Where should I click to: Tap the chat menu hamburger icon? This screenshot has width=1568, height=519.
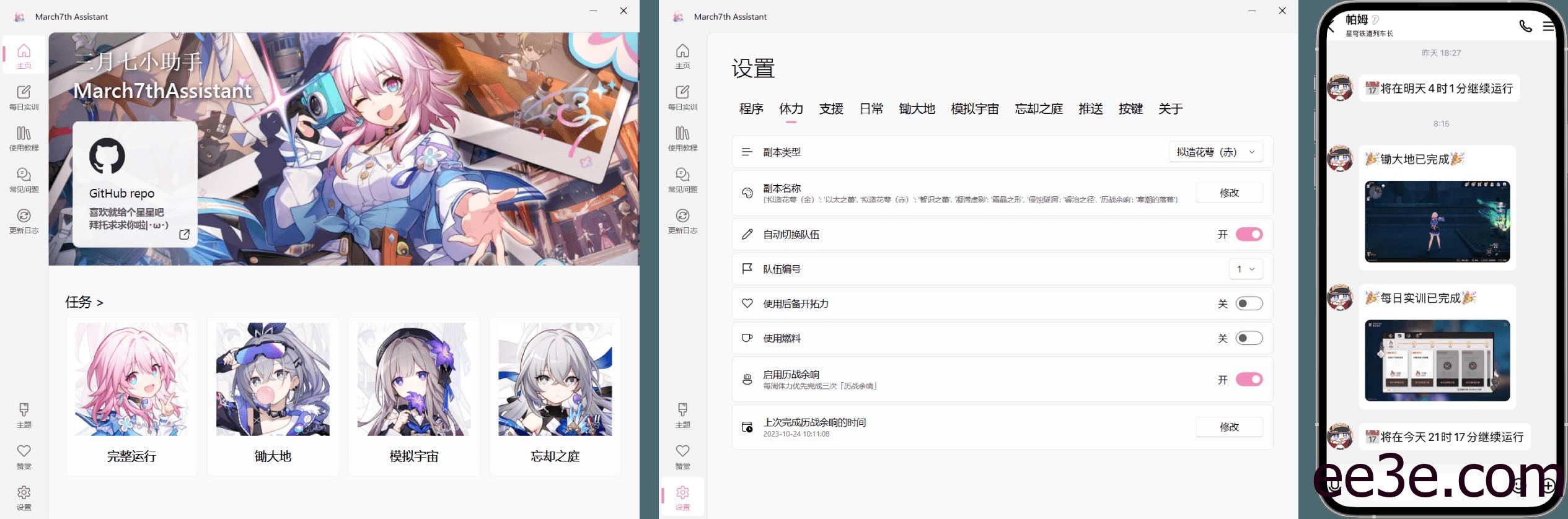coord(1548,26)
